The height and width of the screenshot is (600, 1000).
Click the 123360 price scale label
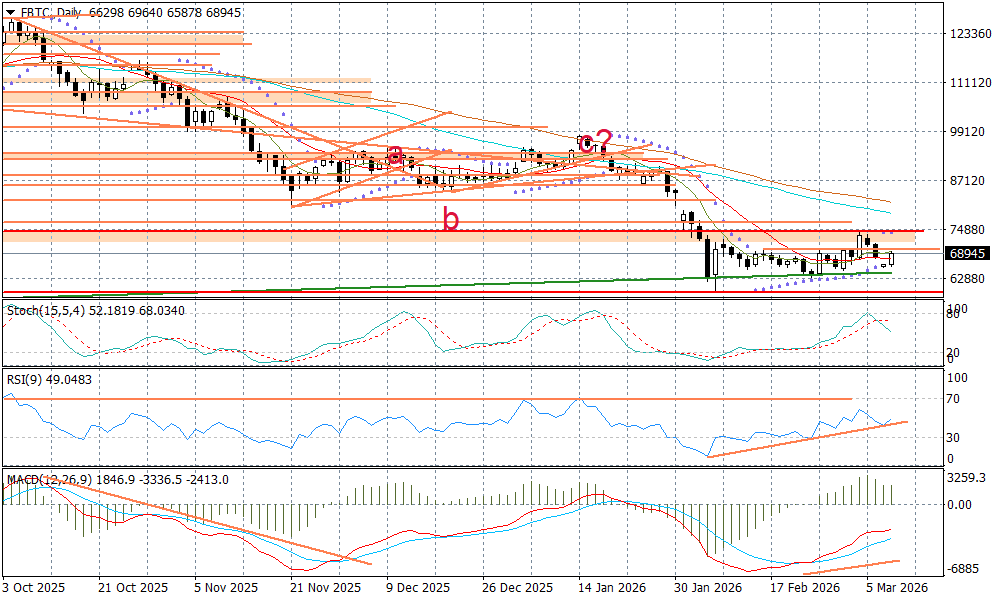coord(970,34)
